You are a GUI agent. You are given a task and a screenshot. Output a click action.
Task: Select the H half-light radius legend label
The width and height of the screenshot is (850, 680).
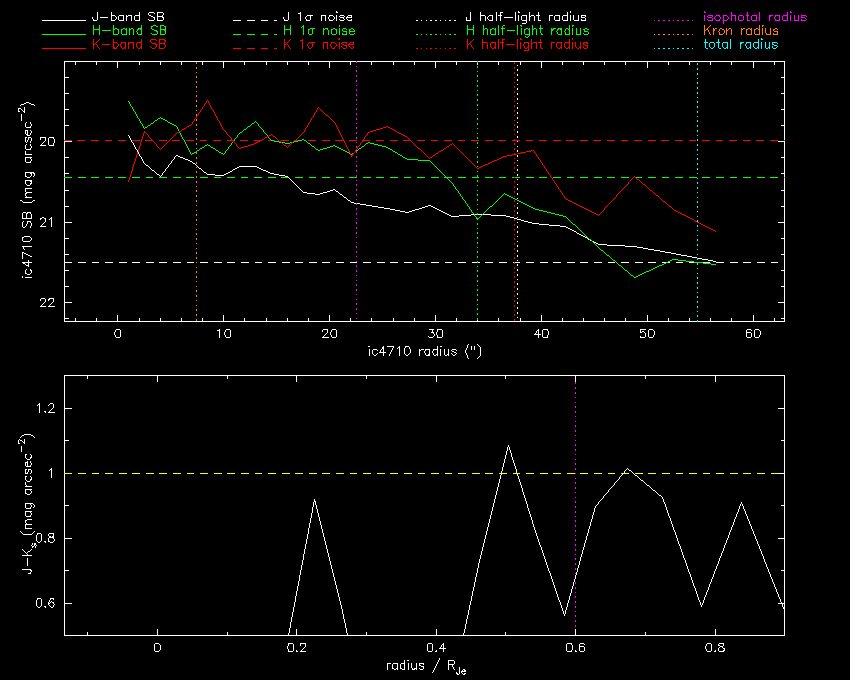click(x=527, y=32)
